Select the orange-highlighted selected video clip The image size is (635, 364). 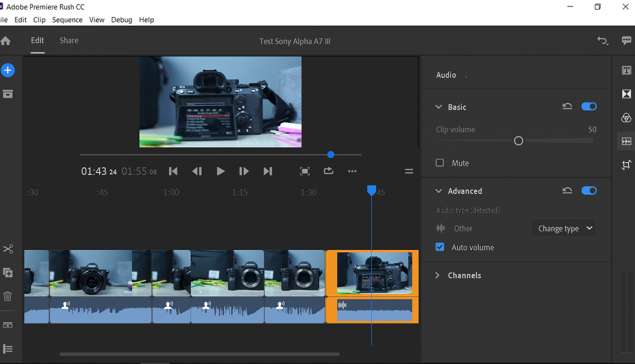(372, 273)
